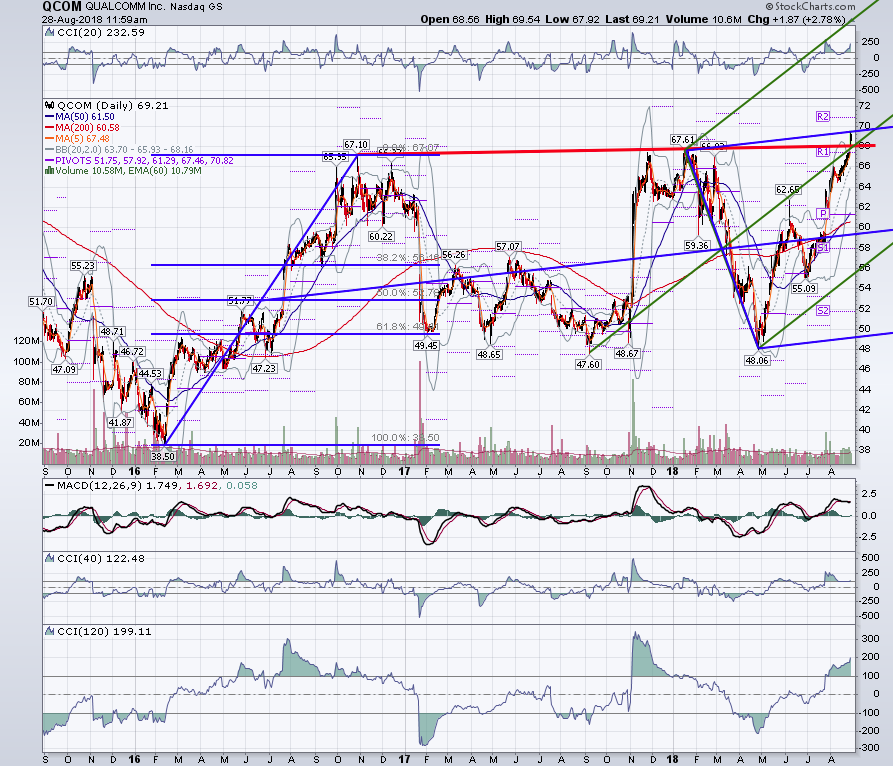The width and height of the screenshot is (893, 766).
Task: Click the QUALCOMM Inc. company name
Action: [x=125, y=7]
